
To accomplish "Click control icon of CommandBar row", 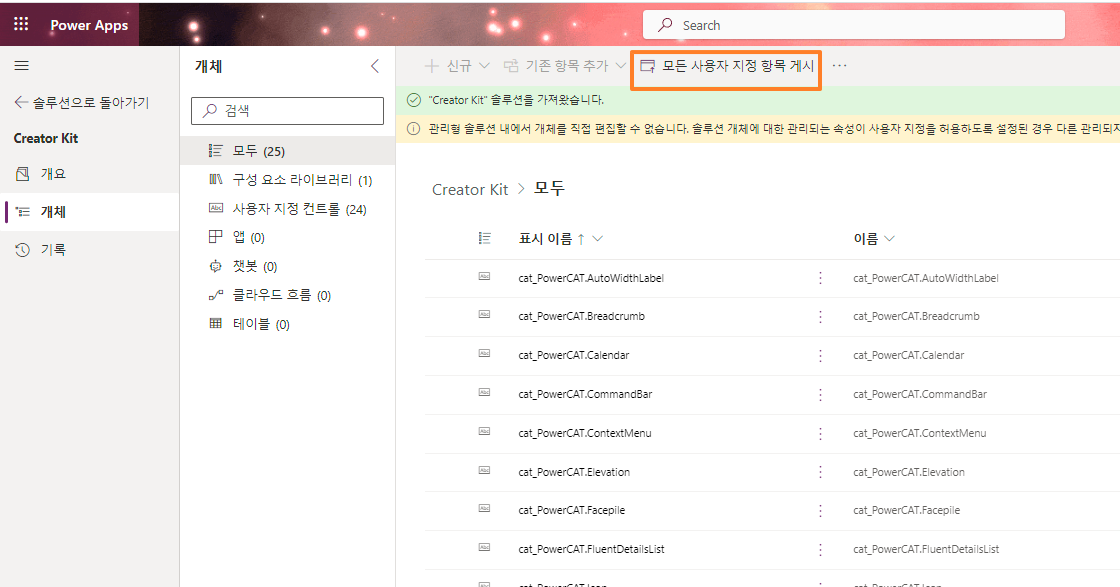I will 484,393.
